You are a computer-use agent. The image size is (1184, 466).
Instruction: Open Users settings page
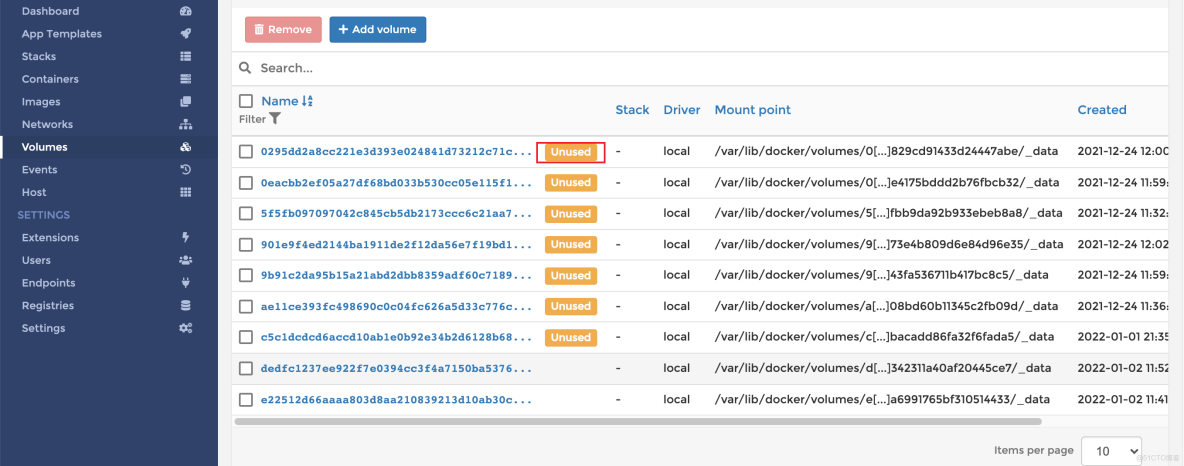pos(36,261)
